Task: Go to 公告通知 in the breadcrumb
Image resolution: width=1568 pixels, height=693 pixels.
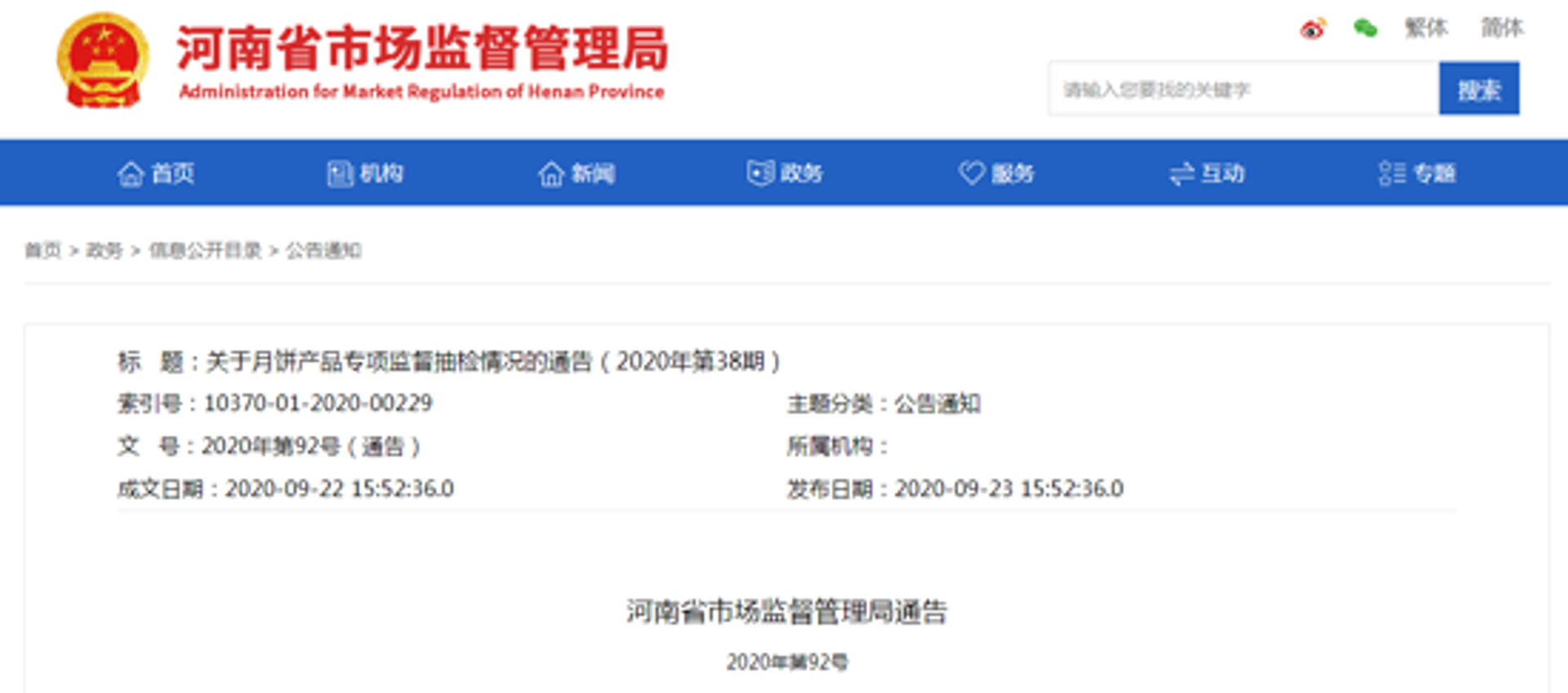Action: coord(323,250)
